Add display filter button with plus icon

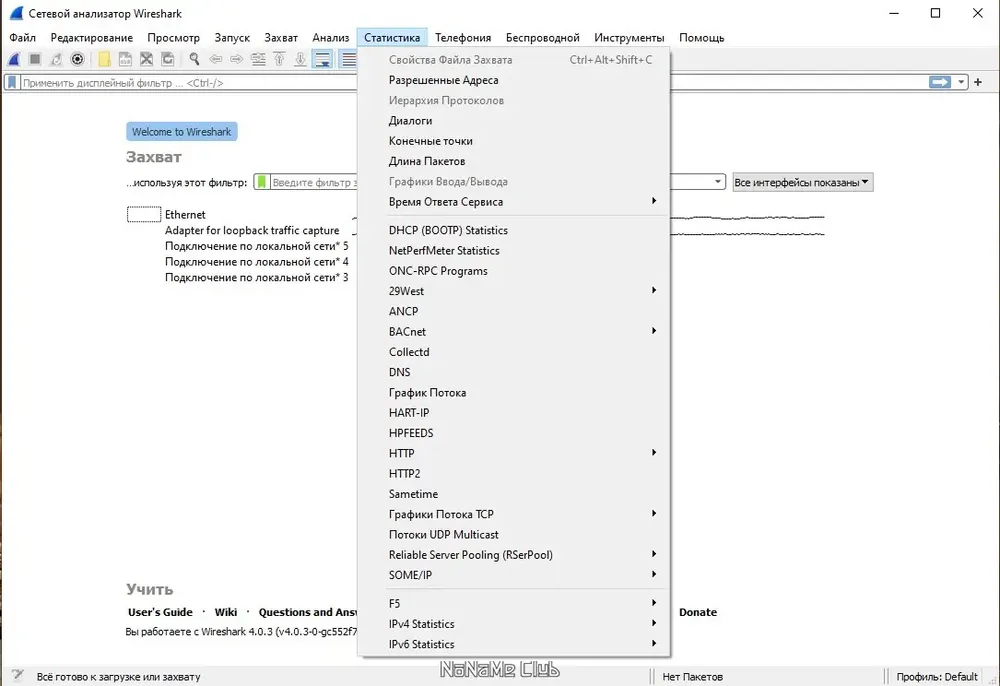pyautogui.click(x=978, y=82)
